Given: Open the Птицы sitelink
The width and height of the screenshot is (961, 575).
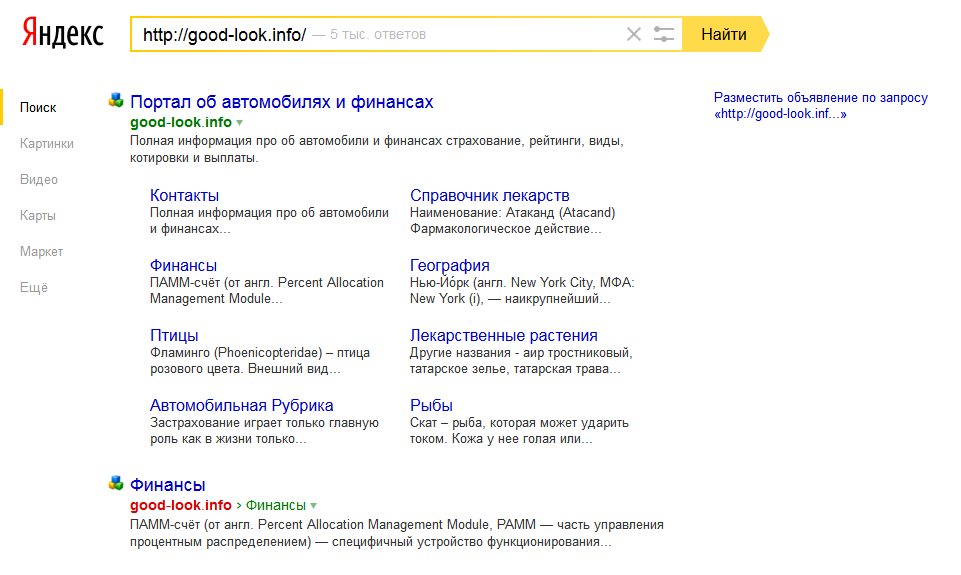Looking at the screenshot, I should point(174,335).
